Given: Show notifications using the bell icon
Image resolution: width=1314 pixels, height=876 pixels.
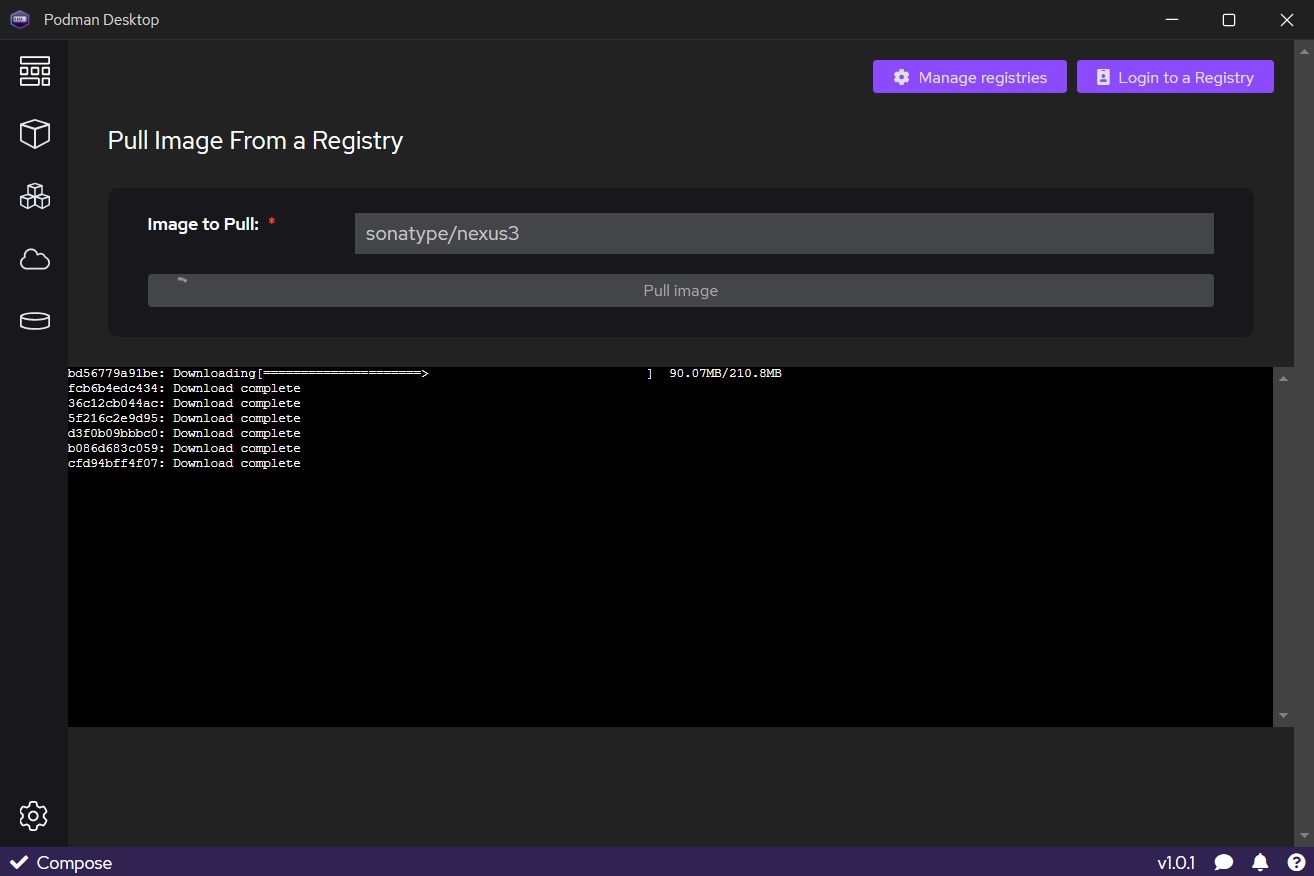Looking at the screenshot, I should [1260, 862].
